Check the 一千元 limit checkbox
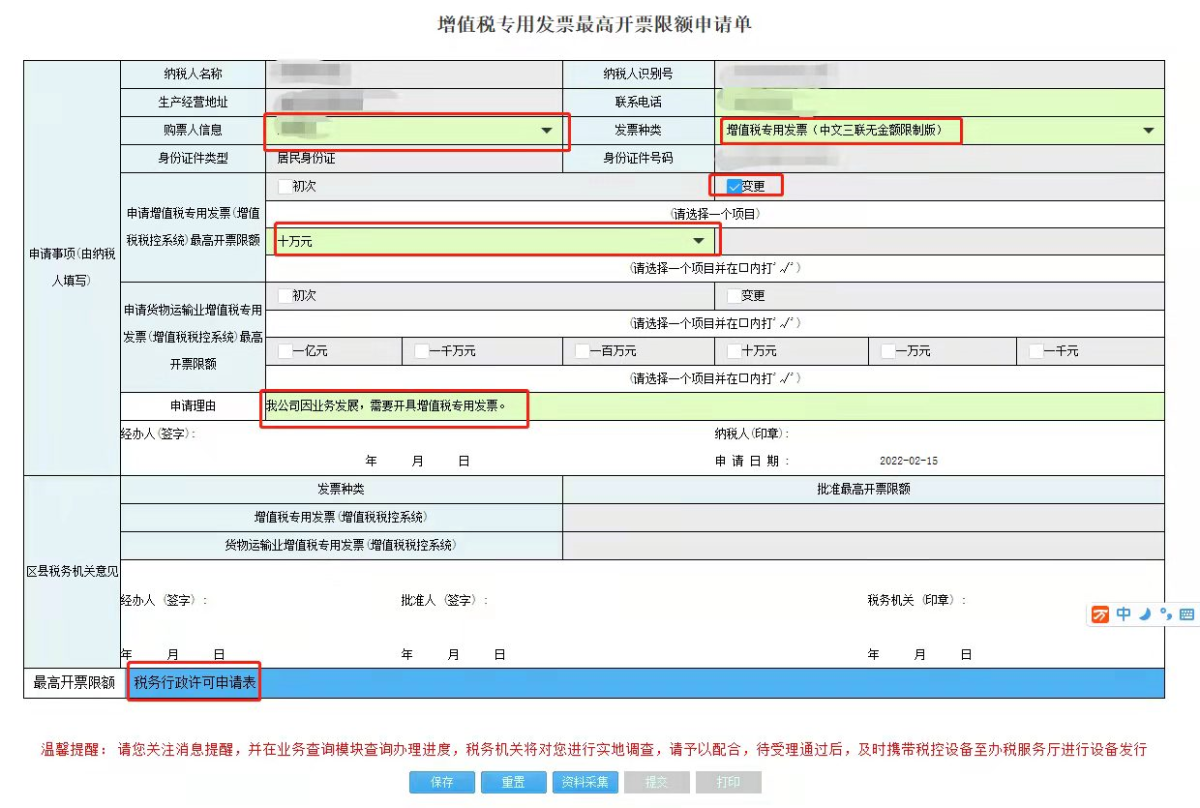The width and height of the screenshot is (1200, 808). coord(1036,351)
